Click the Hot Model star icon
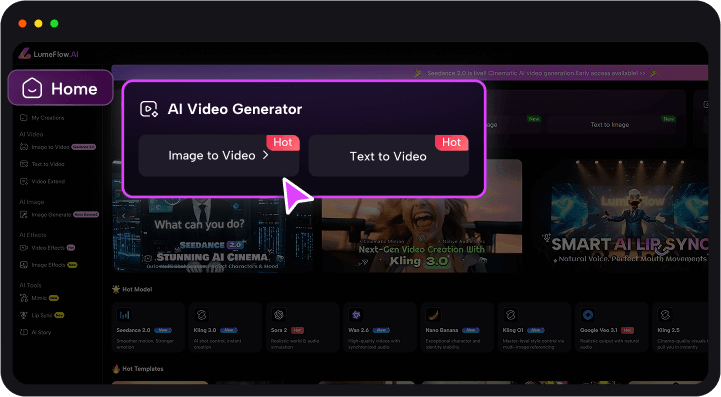The height and width of the screenshot is (397, 721). pyautogui.click(x=116, y=289)
